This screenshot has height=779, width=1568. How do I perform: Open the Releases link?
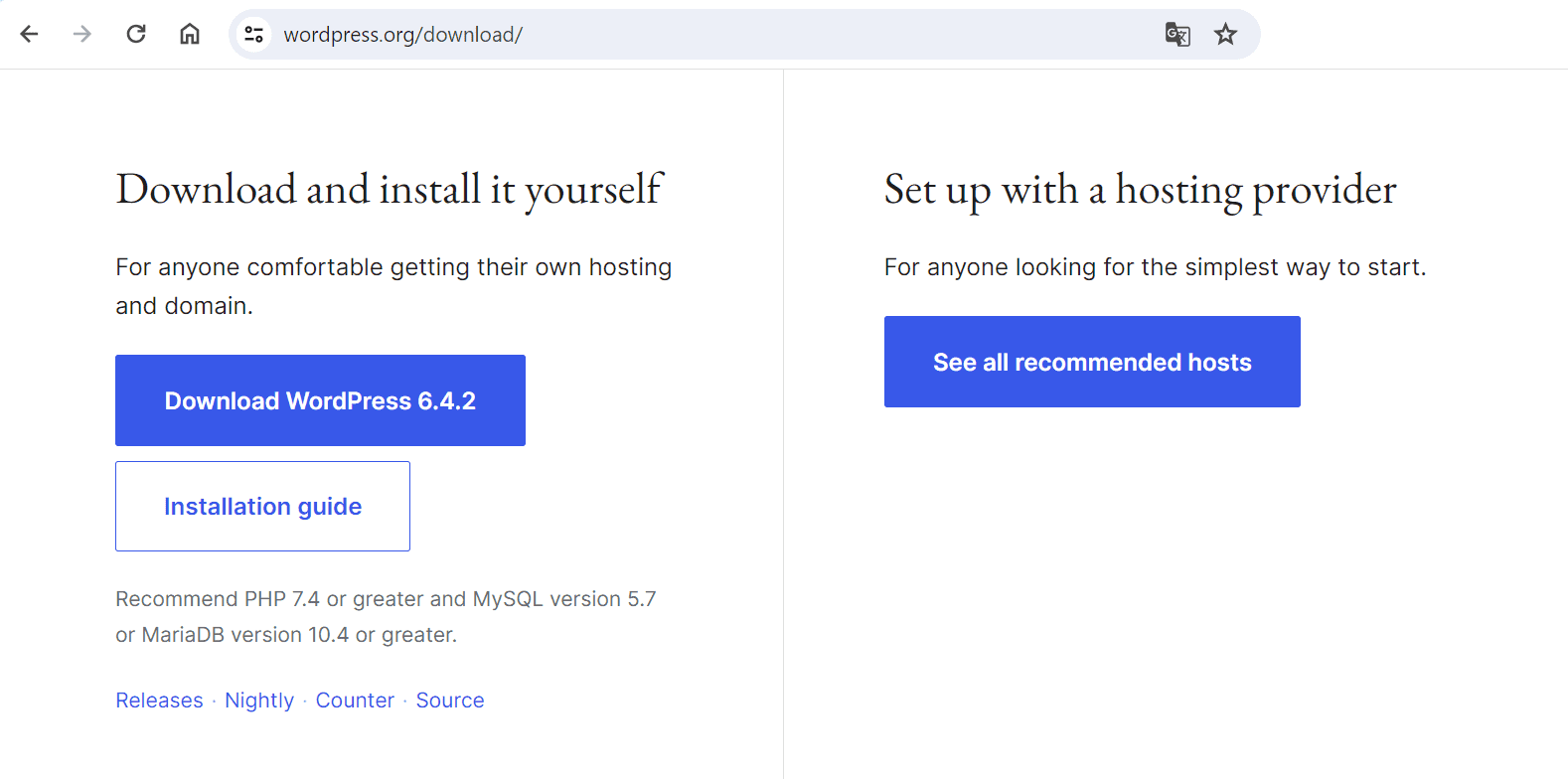click(x=159, y=701)
